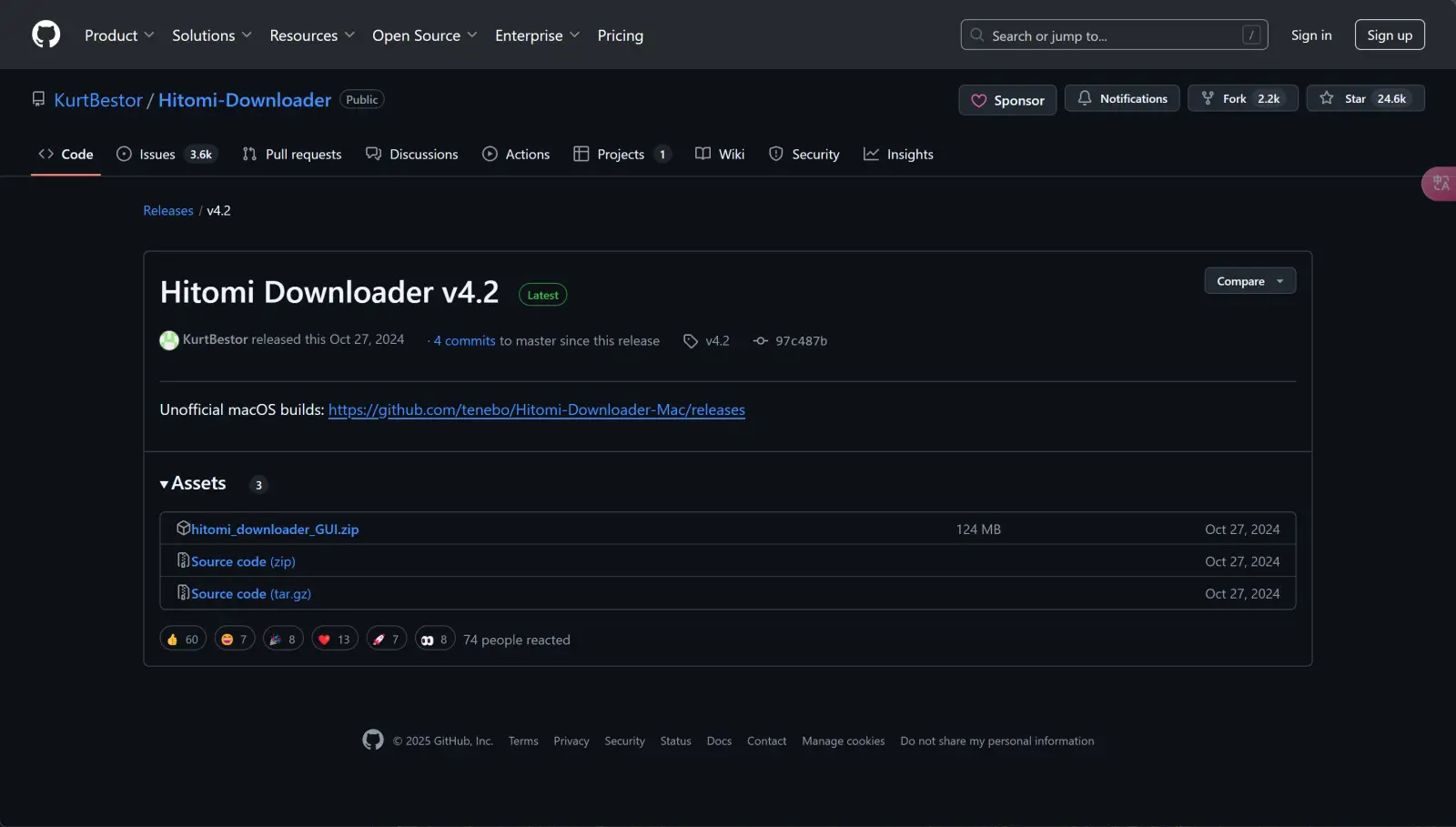This screenshot has height=827, width=1456.
Task: Click the Fork icon
Action: click(x=1208, y=98)
